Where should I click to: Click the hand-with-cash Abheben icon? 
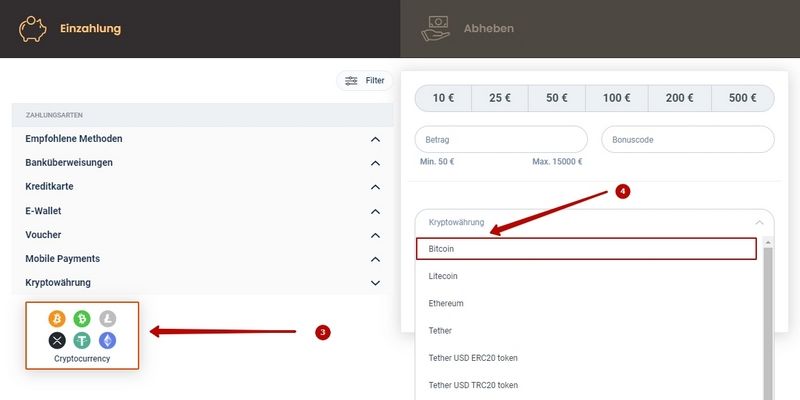coord(436,28)
